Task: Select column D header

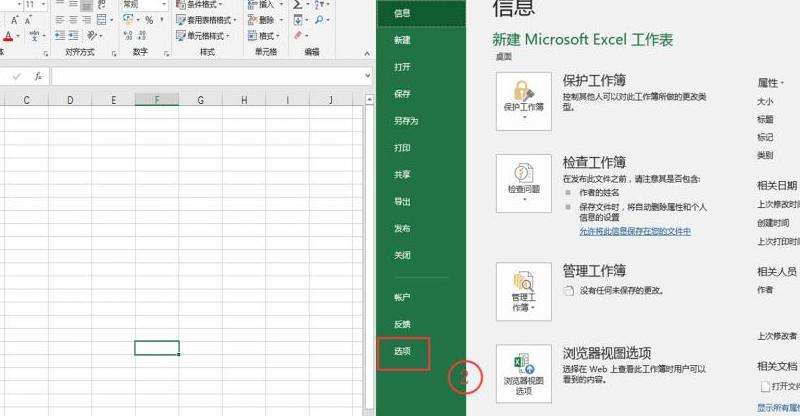Action: click(x=70, y=100)
